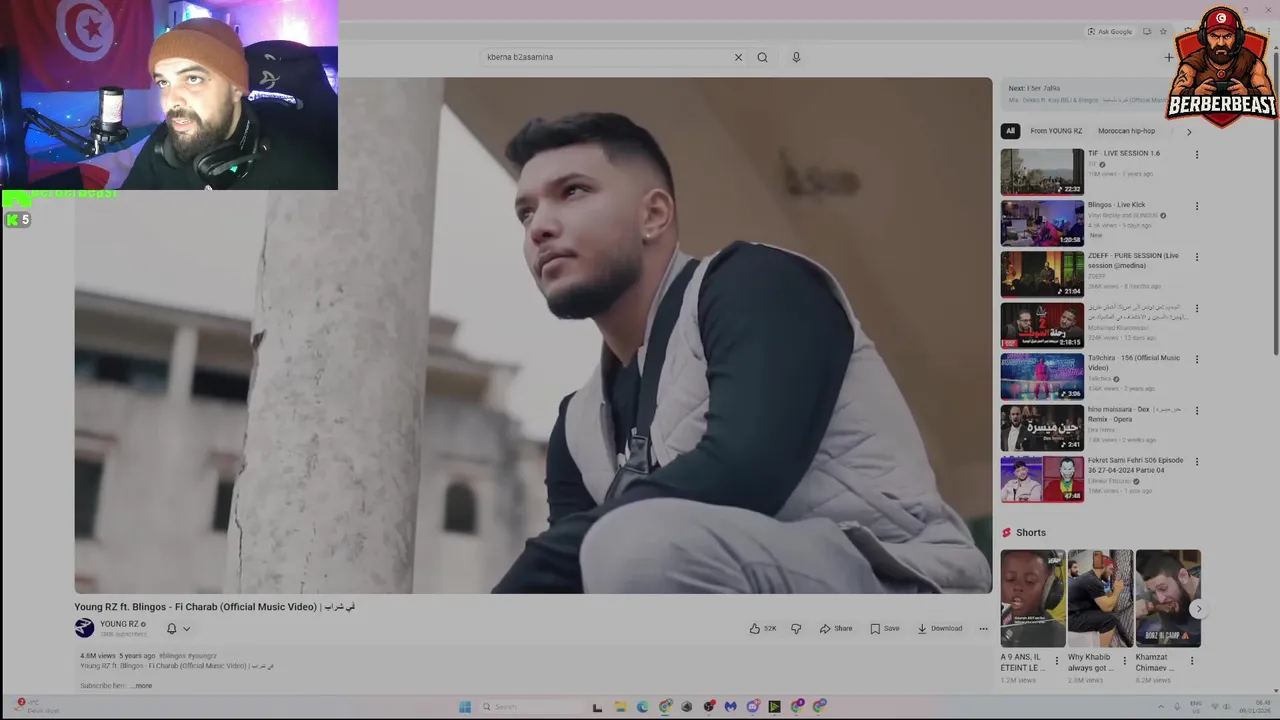Open options for ZDEFF PURE SESSION

(1197, 257)
